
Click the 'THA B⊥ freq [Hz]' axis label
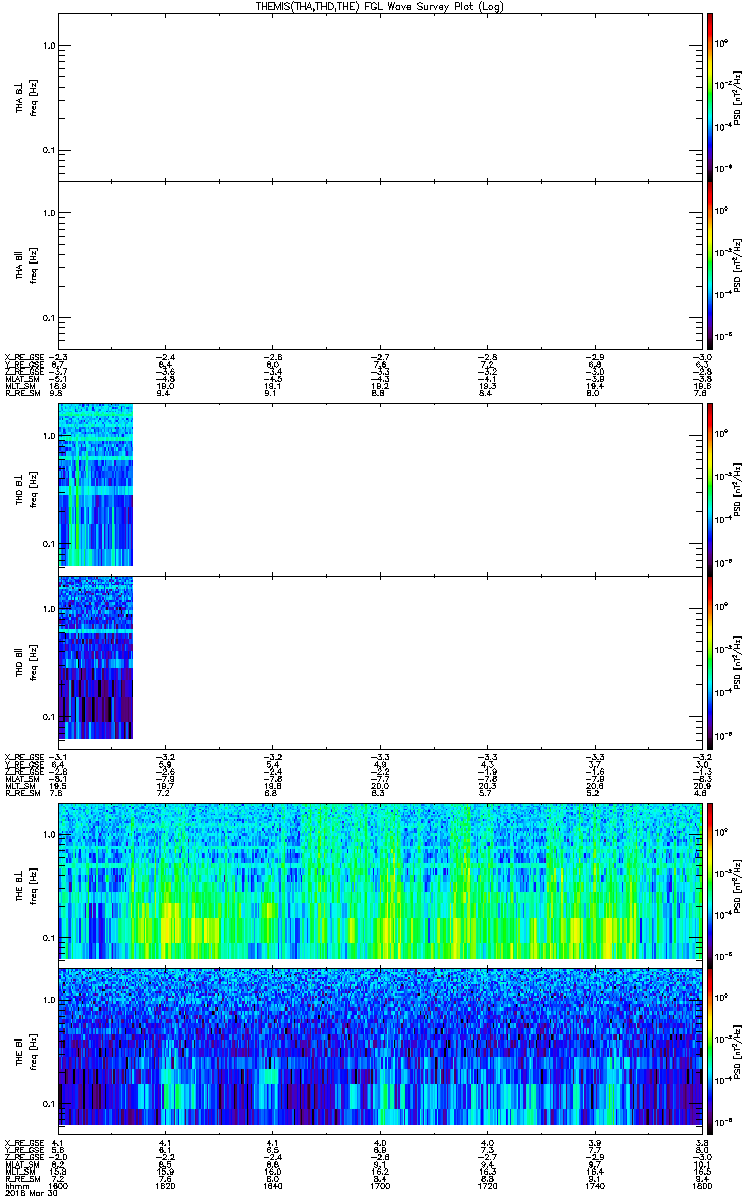[26, 97]
